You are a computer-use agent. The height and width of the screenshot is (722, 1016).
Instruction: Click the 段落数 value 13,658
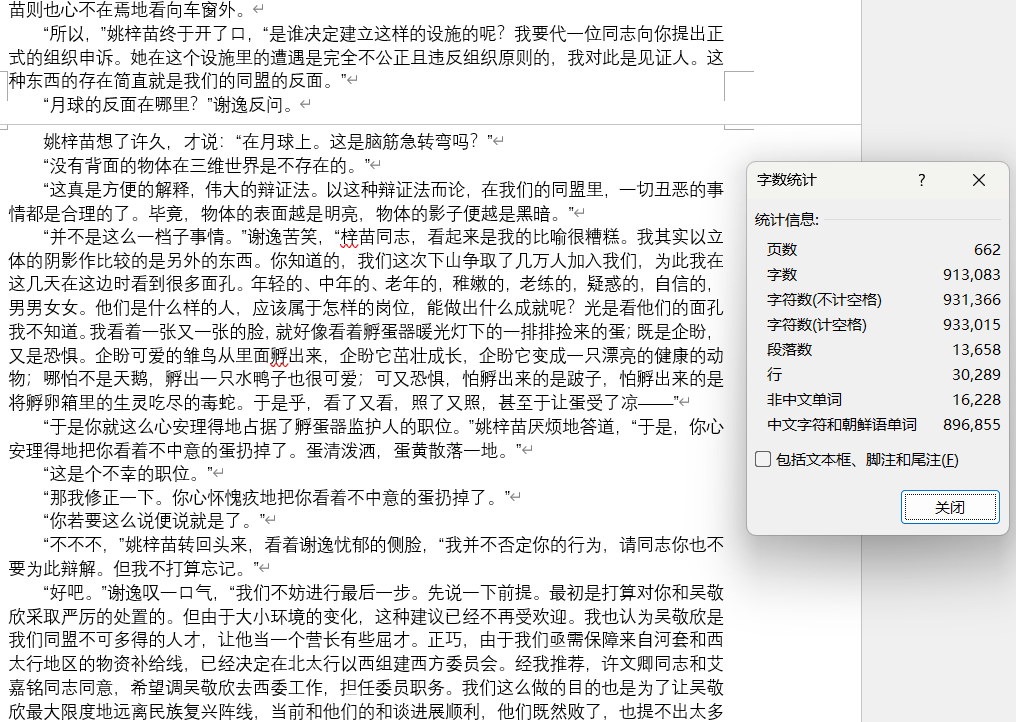(976, 350)
